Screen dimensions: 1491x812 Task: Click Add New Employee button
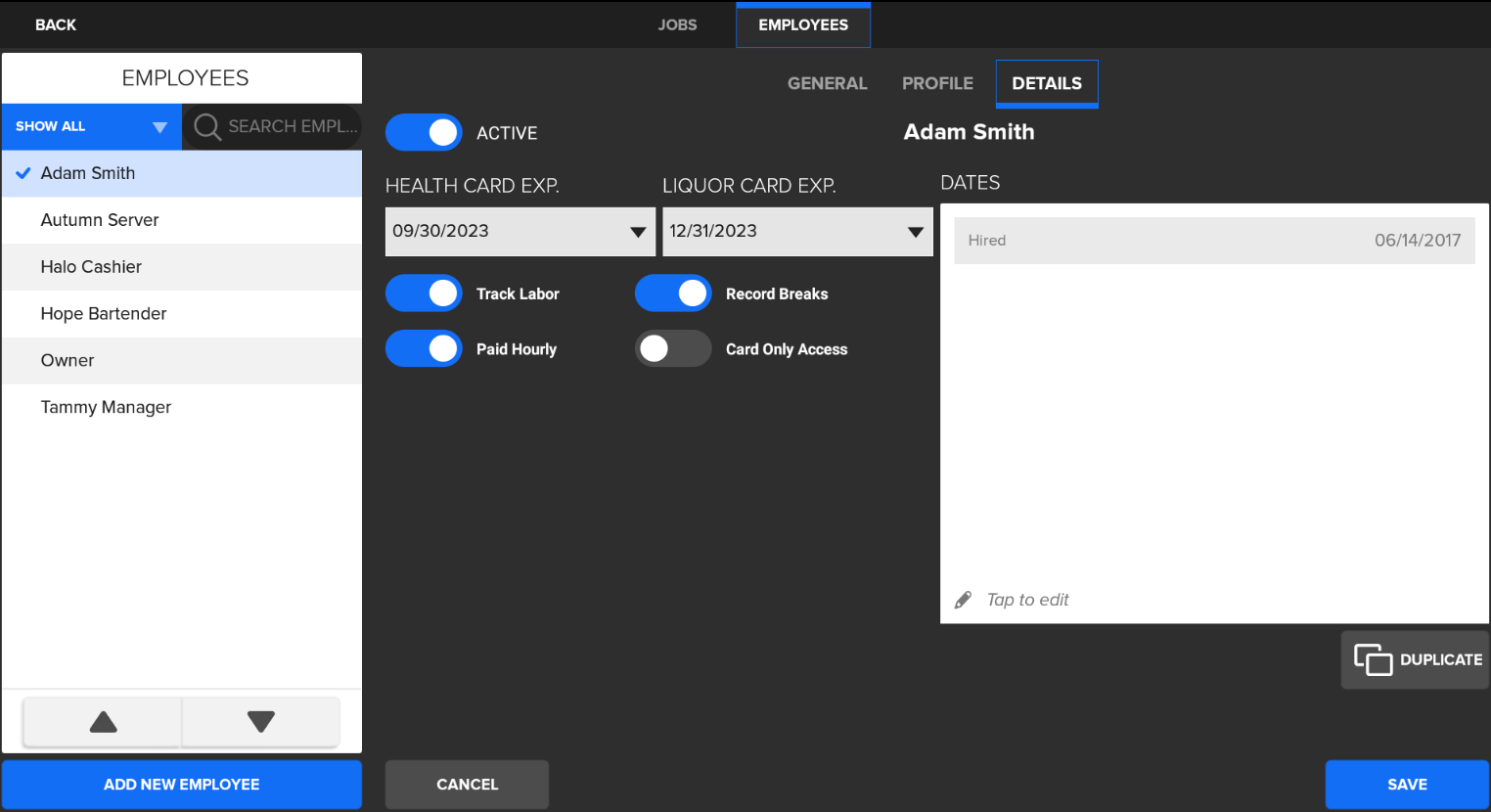[182, 785]
